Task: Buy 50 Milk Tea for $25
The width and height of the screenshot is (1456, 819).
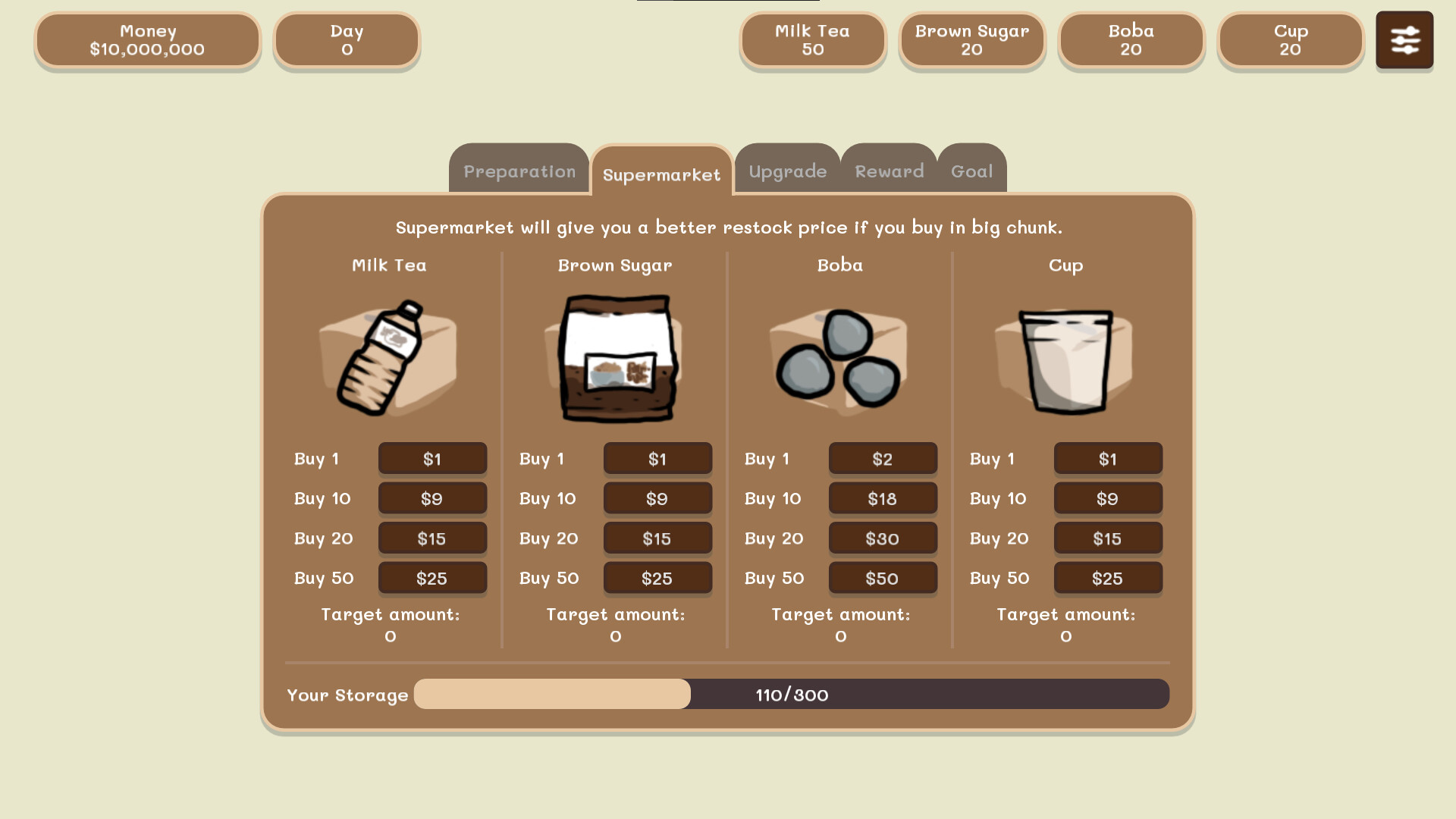Action: coord(432,578)
